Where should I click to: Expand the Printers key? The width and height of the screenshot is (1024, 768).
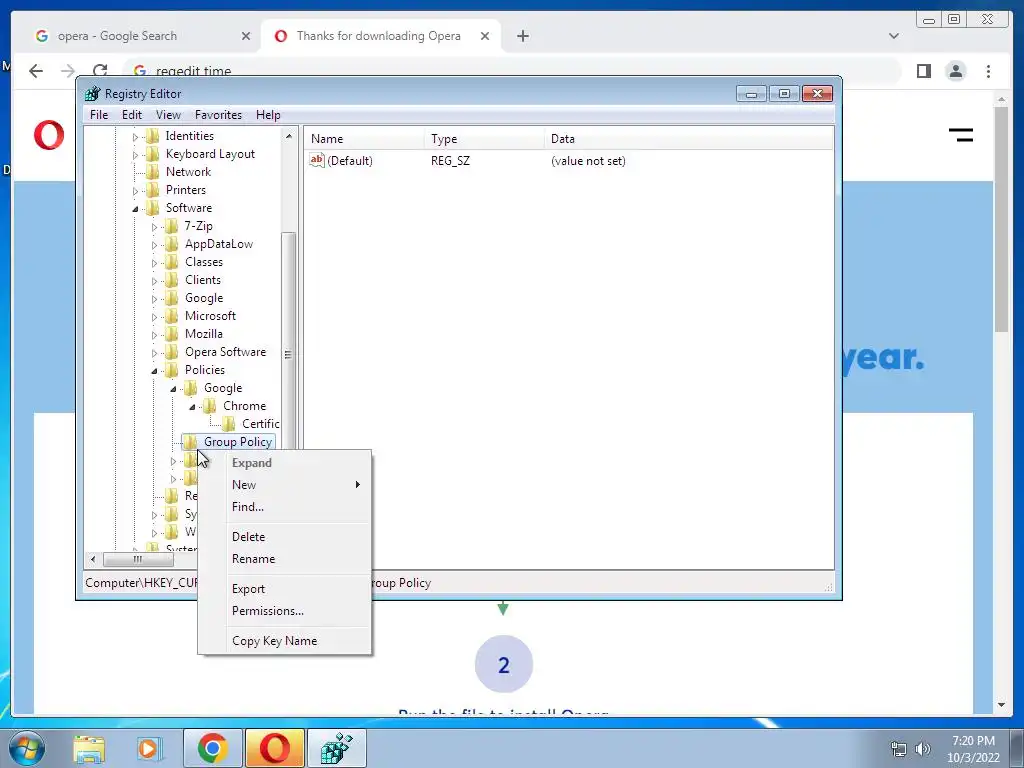(135, 191)
